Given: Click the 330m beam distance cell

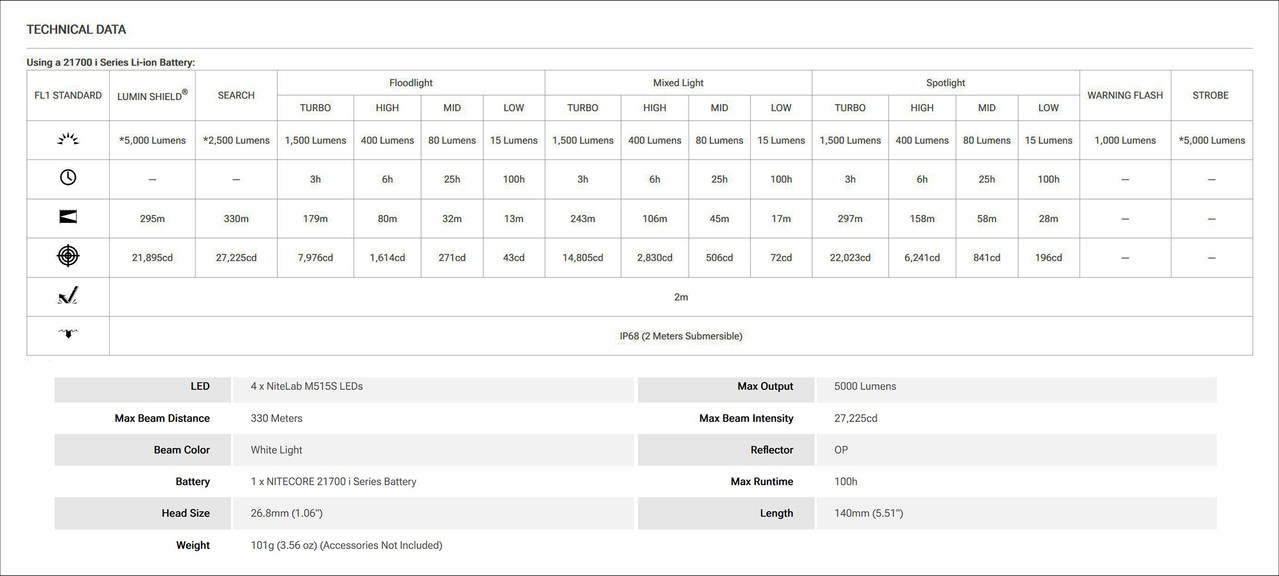Looking at the screenshot, I should pos(236,219).
